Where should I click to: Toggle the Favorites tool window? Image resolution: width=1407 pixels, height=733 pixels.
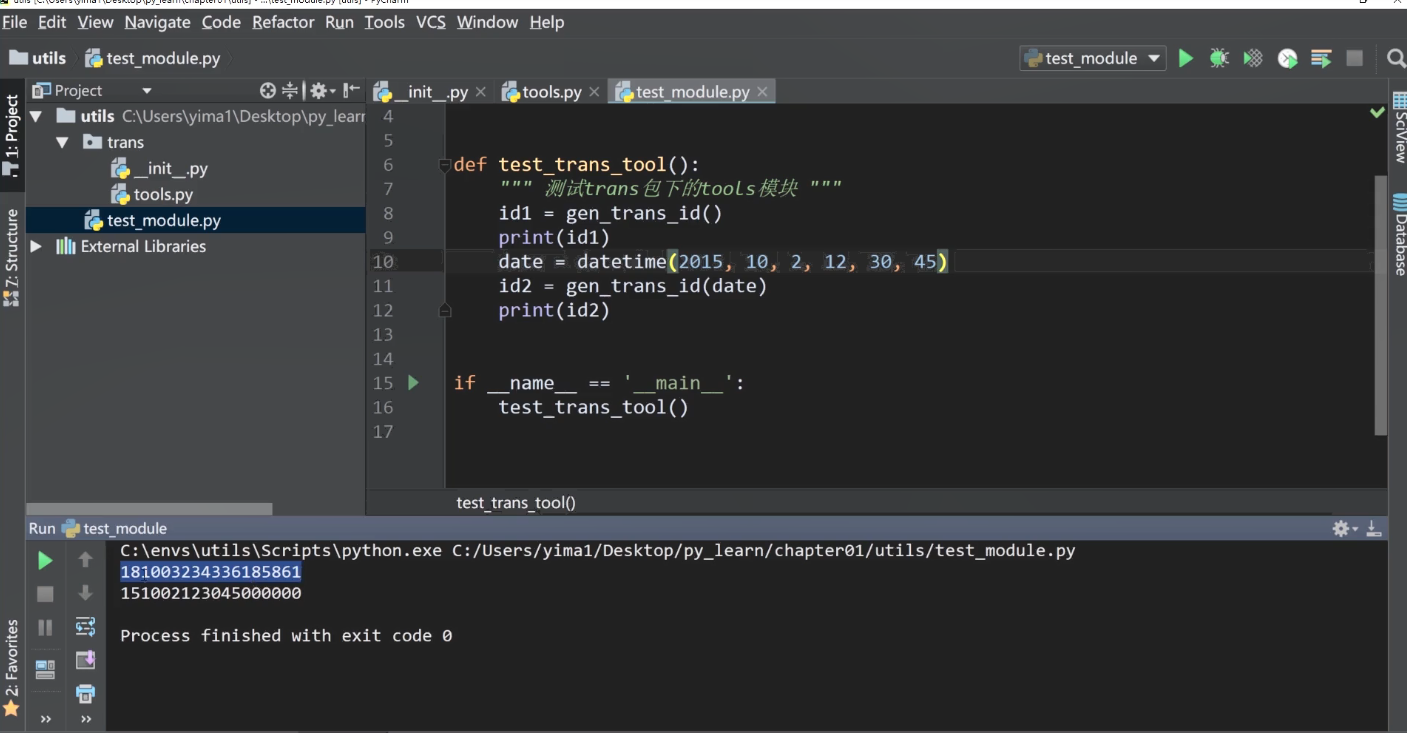(x=12, y=666)
